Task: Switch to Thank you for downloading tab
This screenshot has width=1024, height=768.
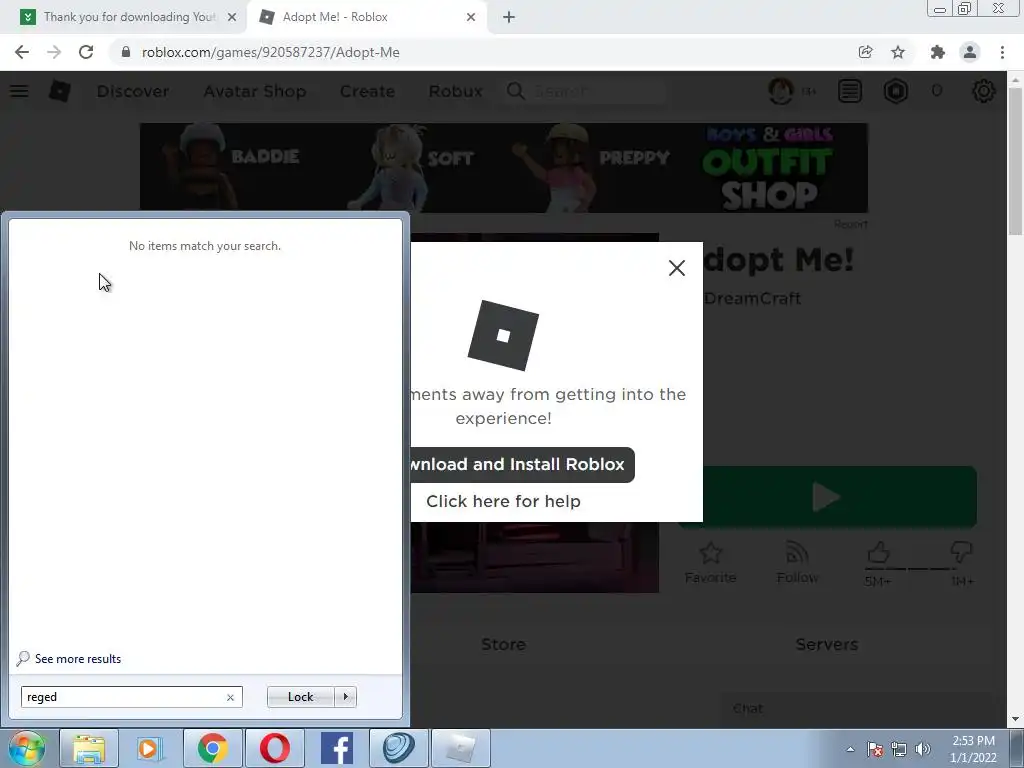Action: click(x=123, y=17)
